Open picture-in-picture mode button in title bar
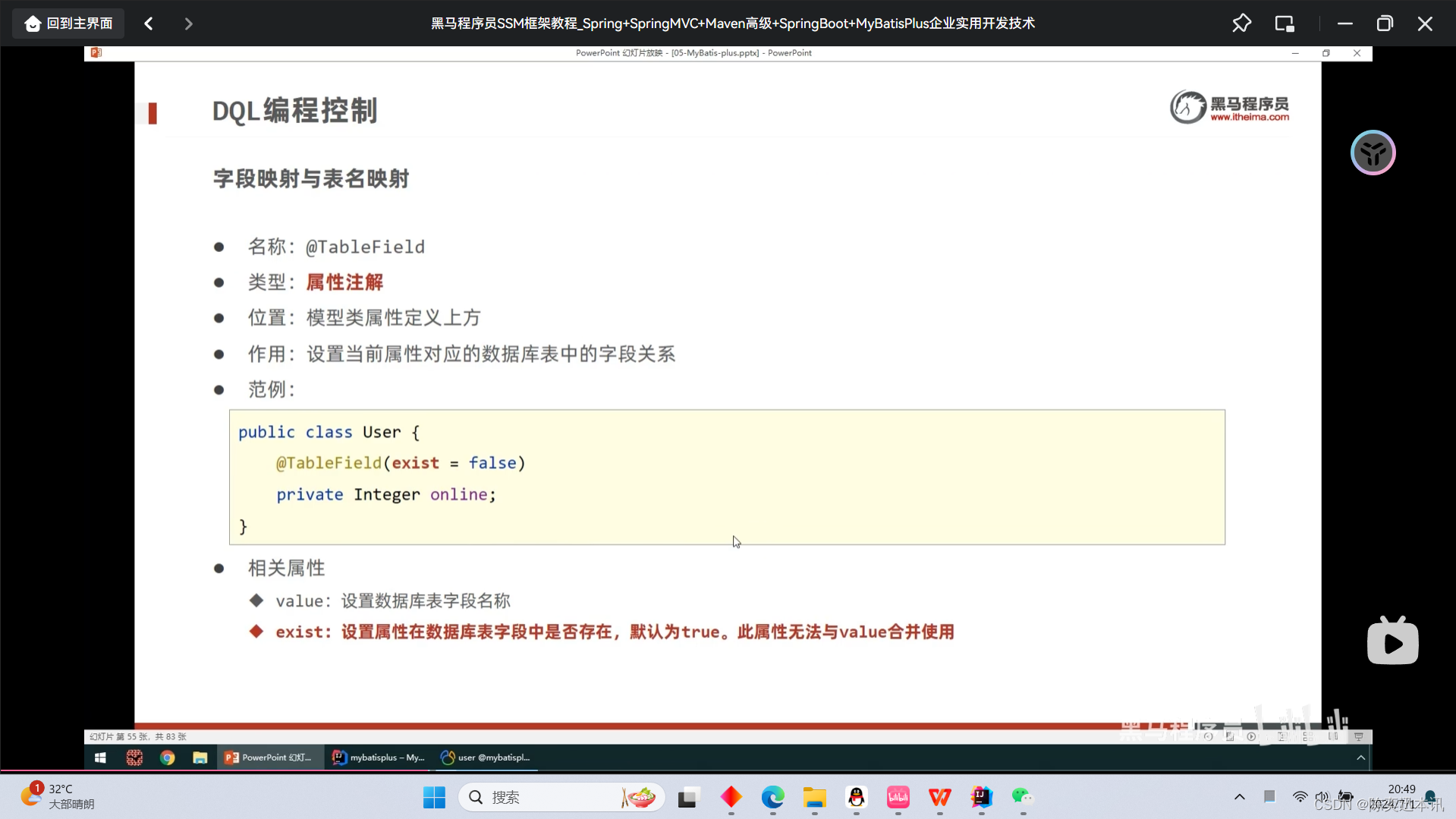 point(1284,23)
